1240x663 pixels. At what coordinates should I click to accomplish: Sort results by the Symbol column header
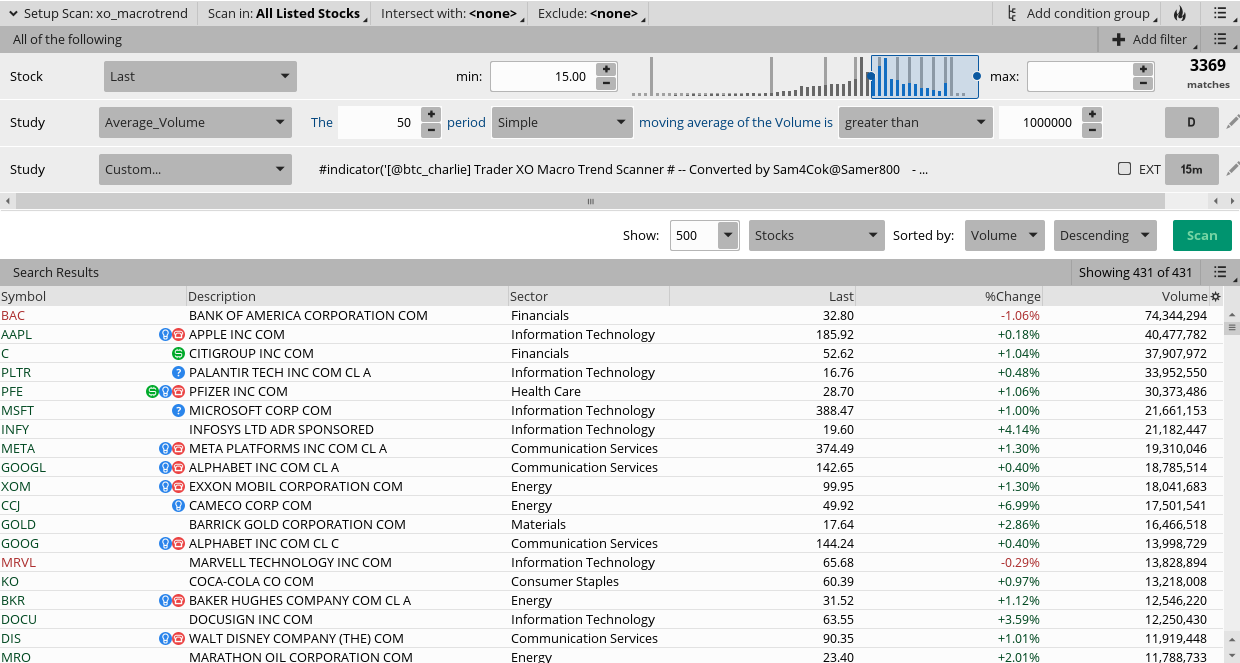[93, 296]
